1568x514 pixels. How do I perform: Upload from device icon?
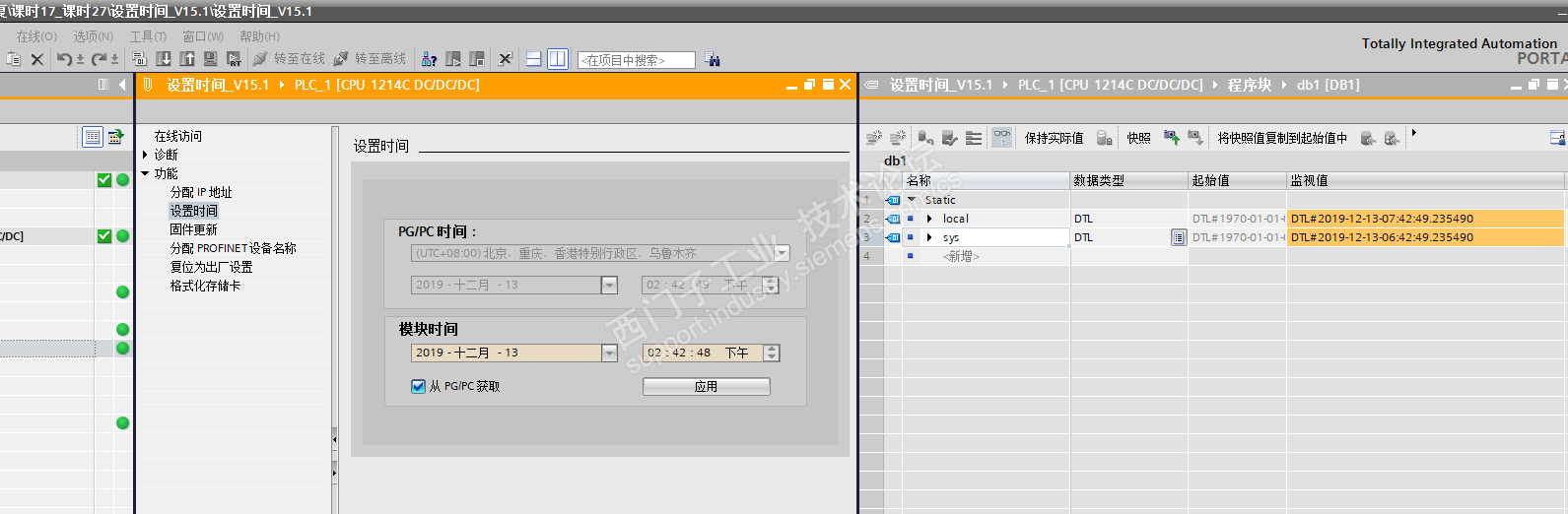click(187, 59)
